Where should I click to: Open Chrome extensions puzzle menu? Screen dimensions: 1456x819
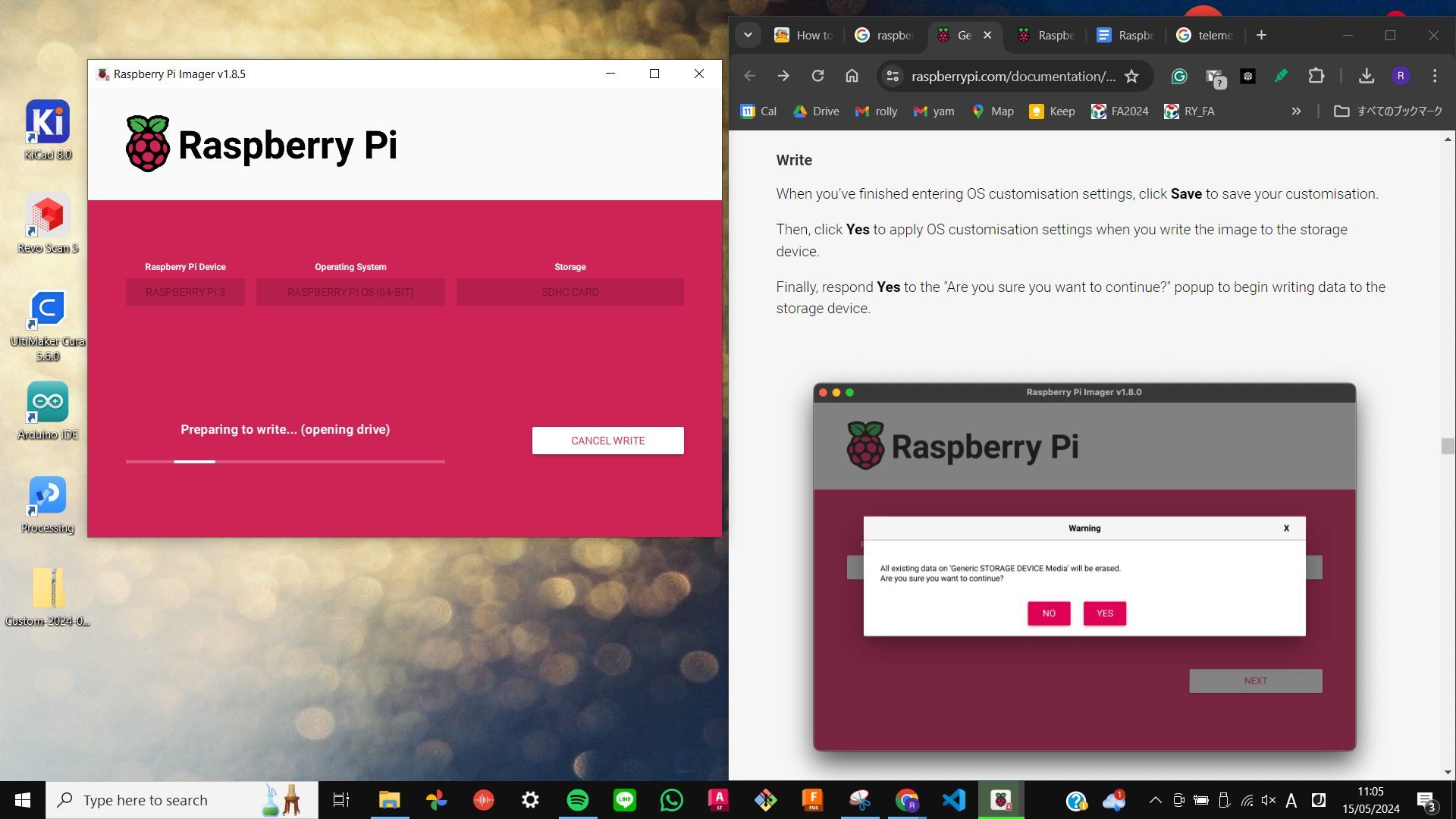point(1316,76)
